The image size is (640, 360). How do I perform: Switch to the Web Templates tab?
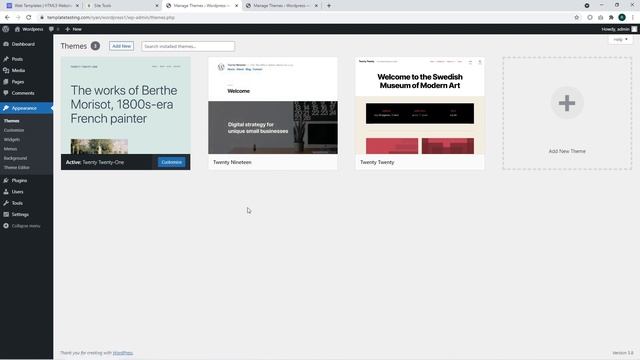tap(42, 6)
